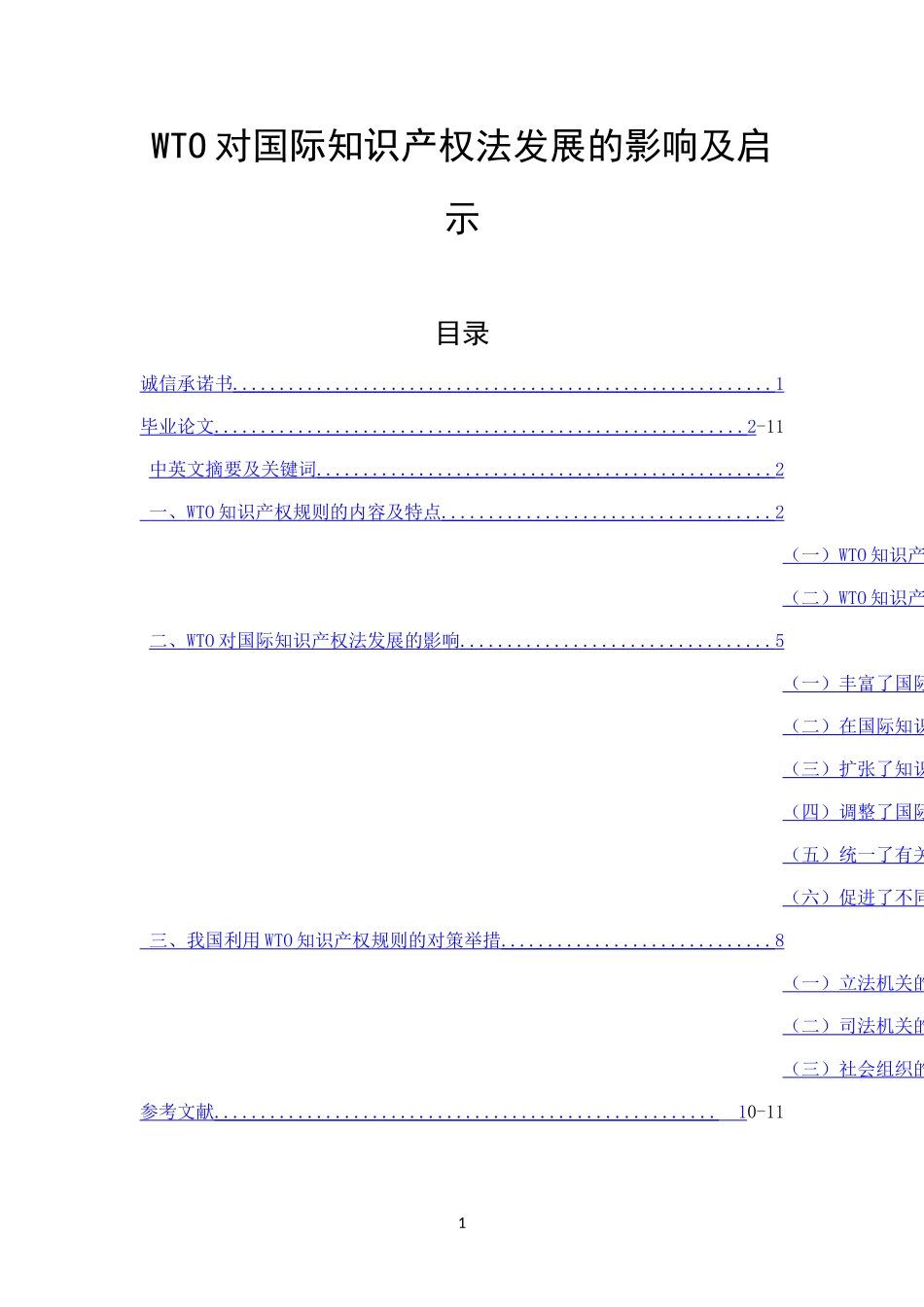Open the 诚信承诺书 table of contents link

point(462,384)
